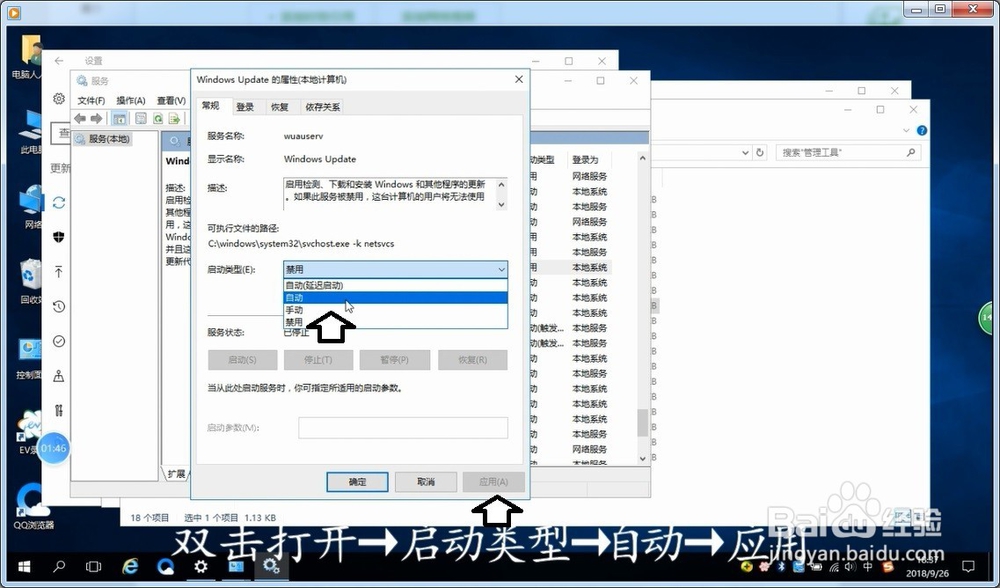Select 禁用 option in the dropdown list
The image size is (1000, 588).
395,321
